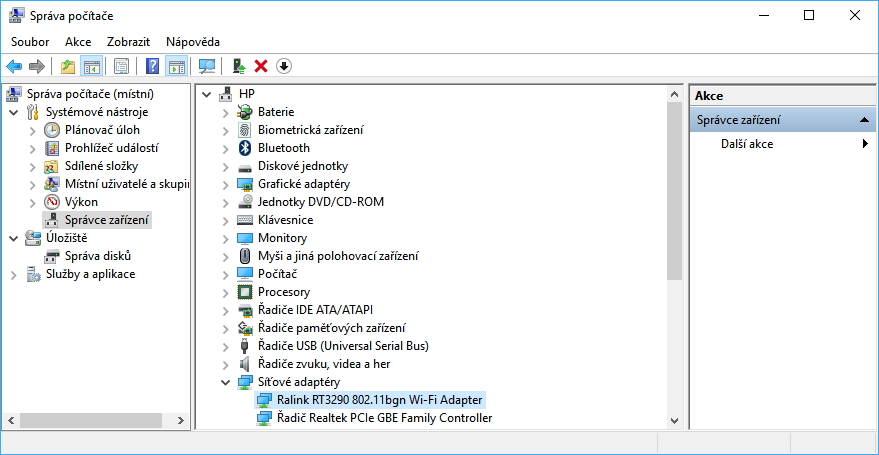Click device list scrollbar down arrow
The width and height of the screenshot is (879, 455).
[x=674, y=421]
